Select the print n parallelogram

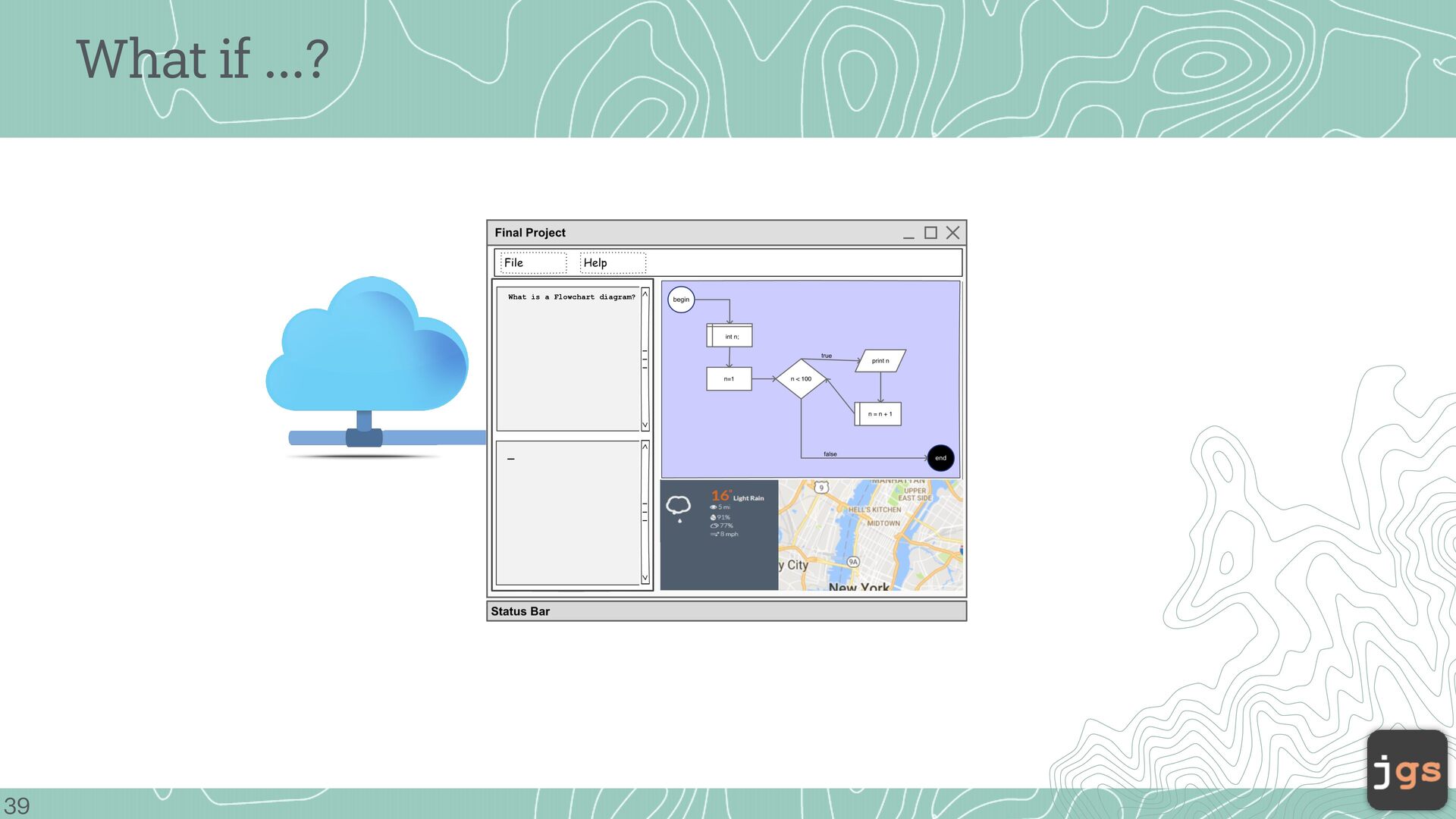coord(880,361)
